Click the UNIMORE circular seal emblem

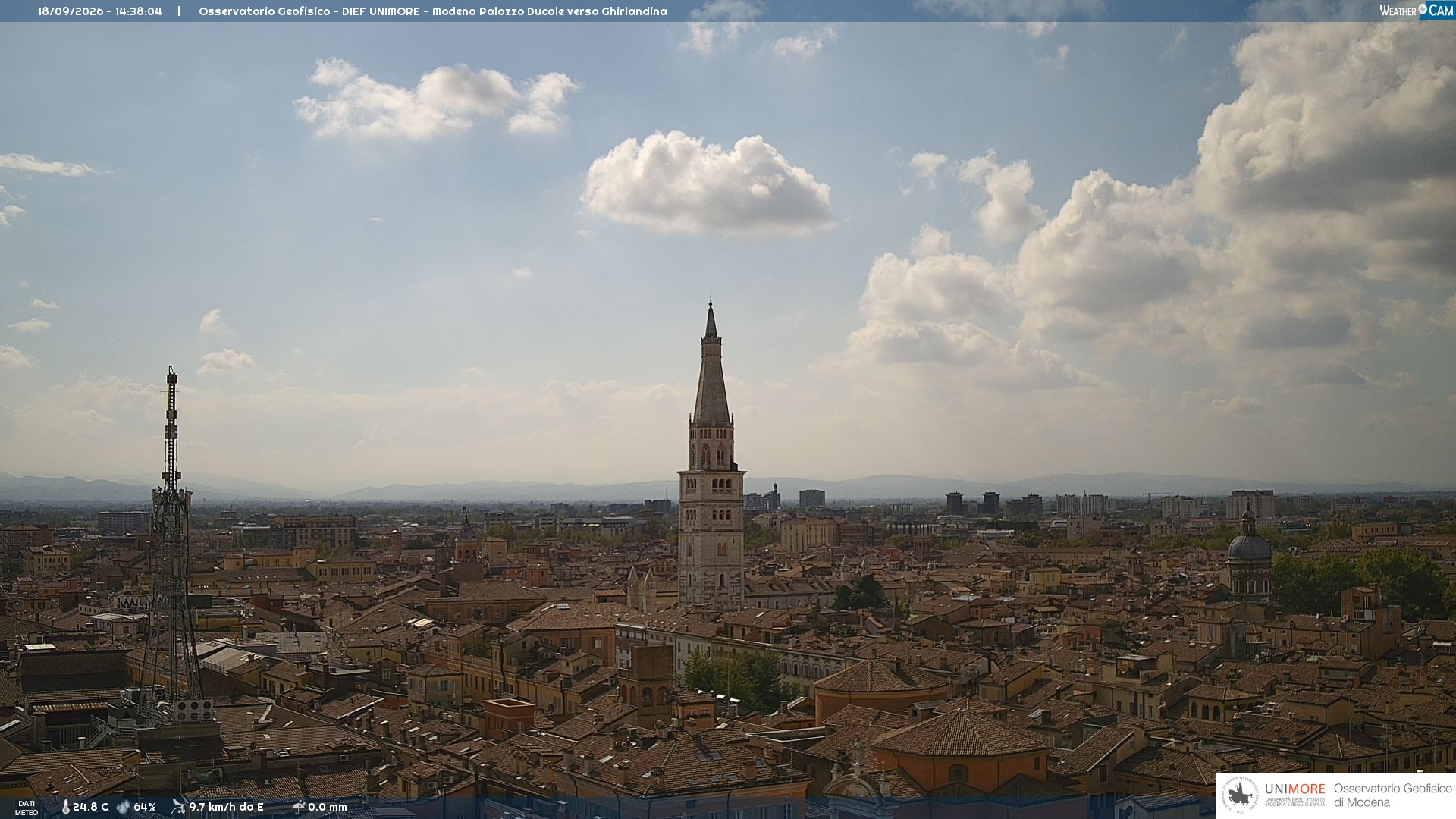[x=1240, y=795]
